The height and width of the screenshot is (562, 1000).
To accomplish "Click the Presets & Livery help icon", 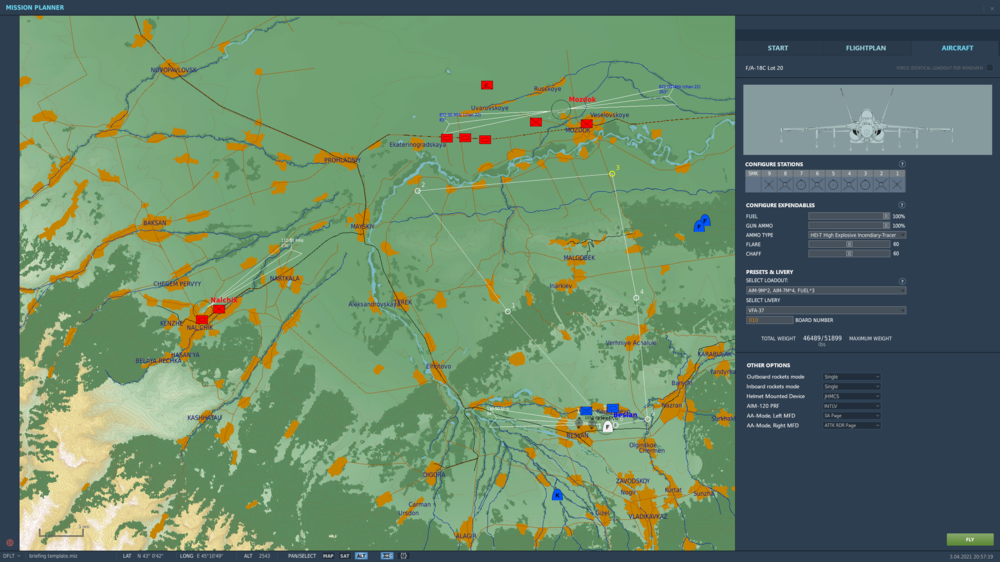I will click(902, 281).
